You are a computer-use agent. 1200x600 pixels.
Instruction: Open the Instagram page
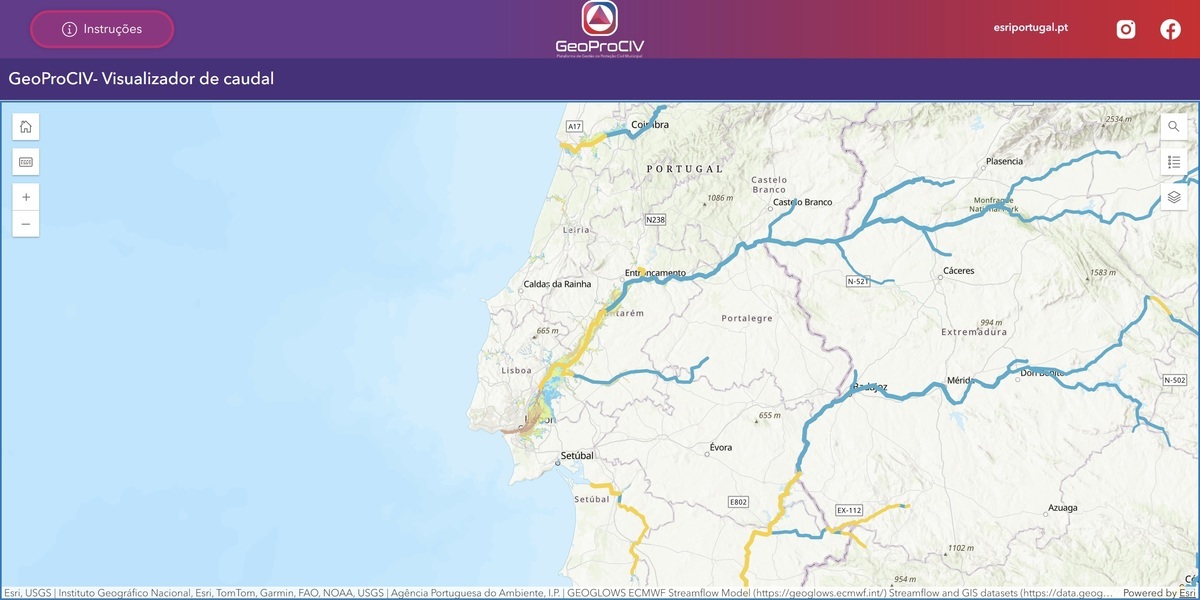tap(1126, 29)
